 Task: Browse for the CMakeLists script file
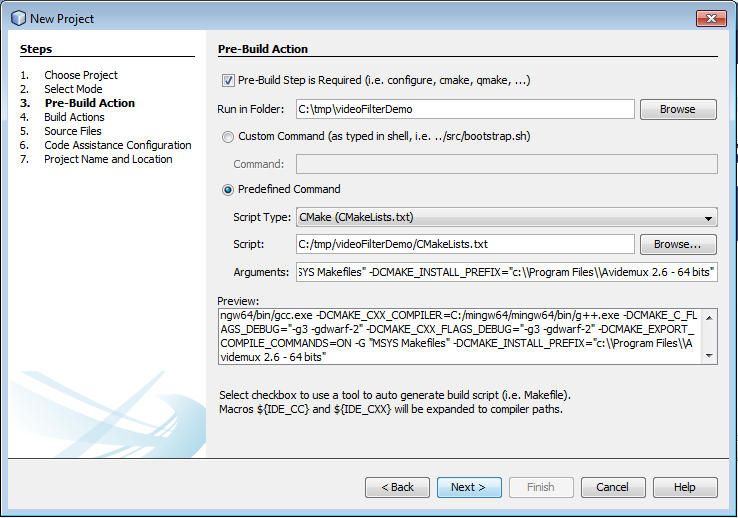point(678,244)
